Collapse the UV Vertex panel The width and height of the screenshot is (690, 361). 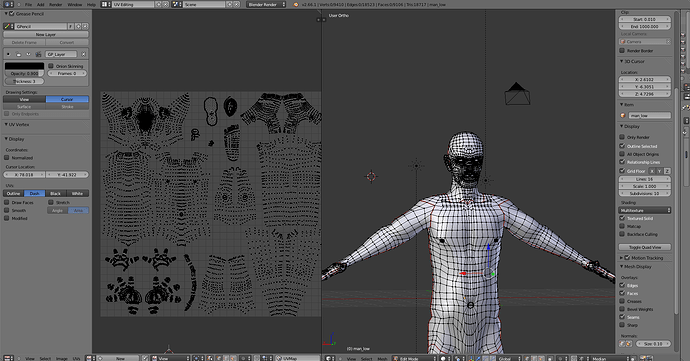6,125
